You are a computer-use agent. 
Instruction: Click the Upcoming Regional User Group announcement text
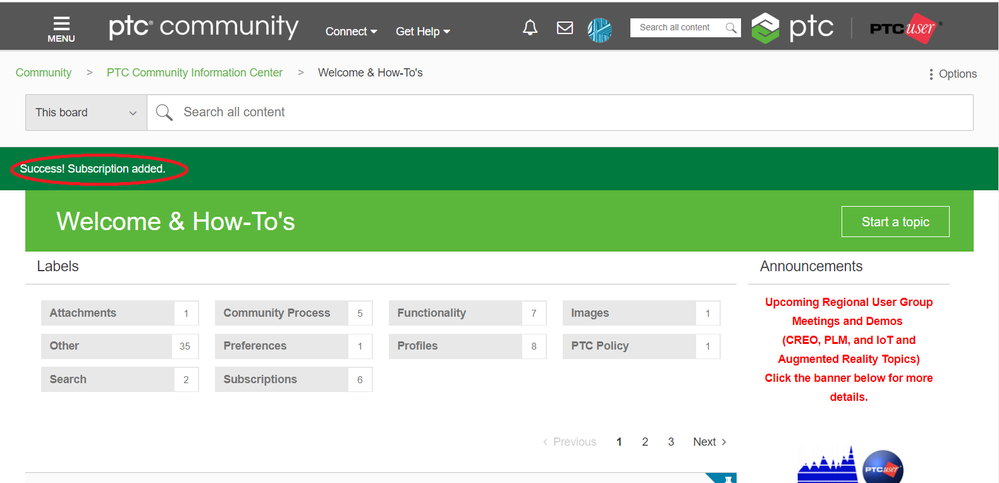click(849, 349)
